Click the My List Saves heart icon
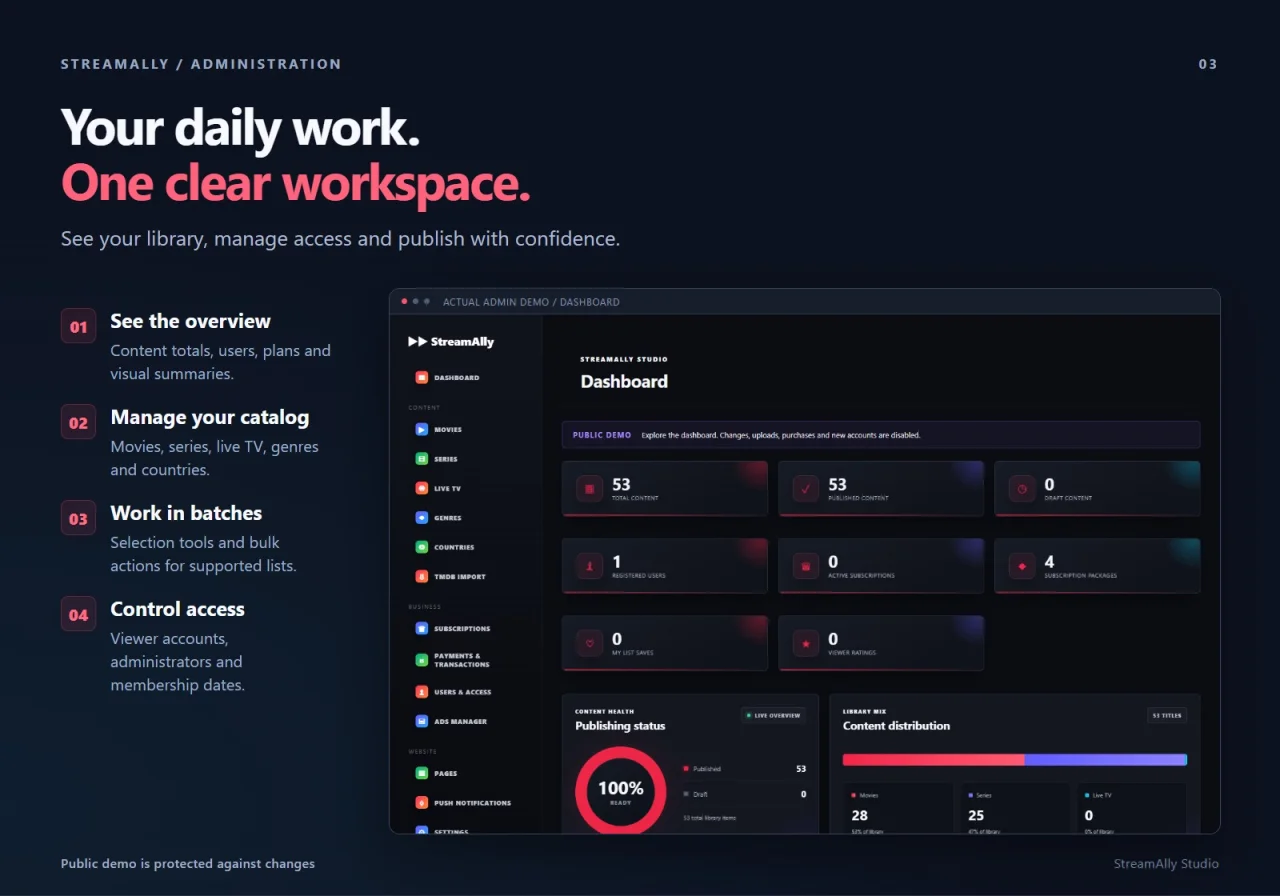Screen dimensions: 1280x896 point(589,643)
